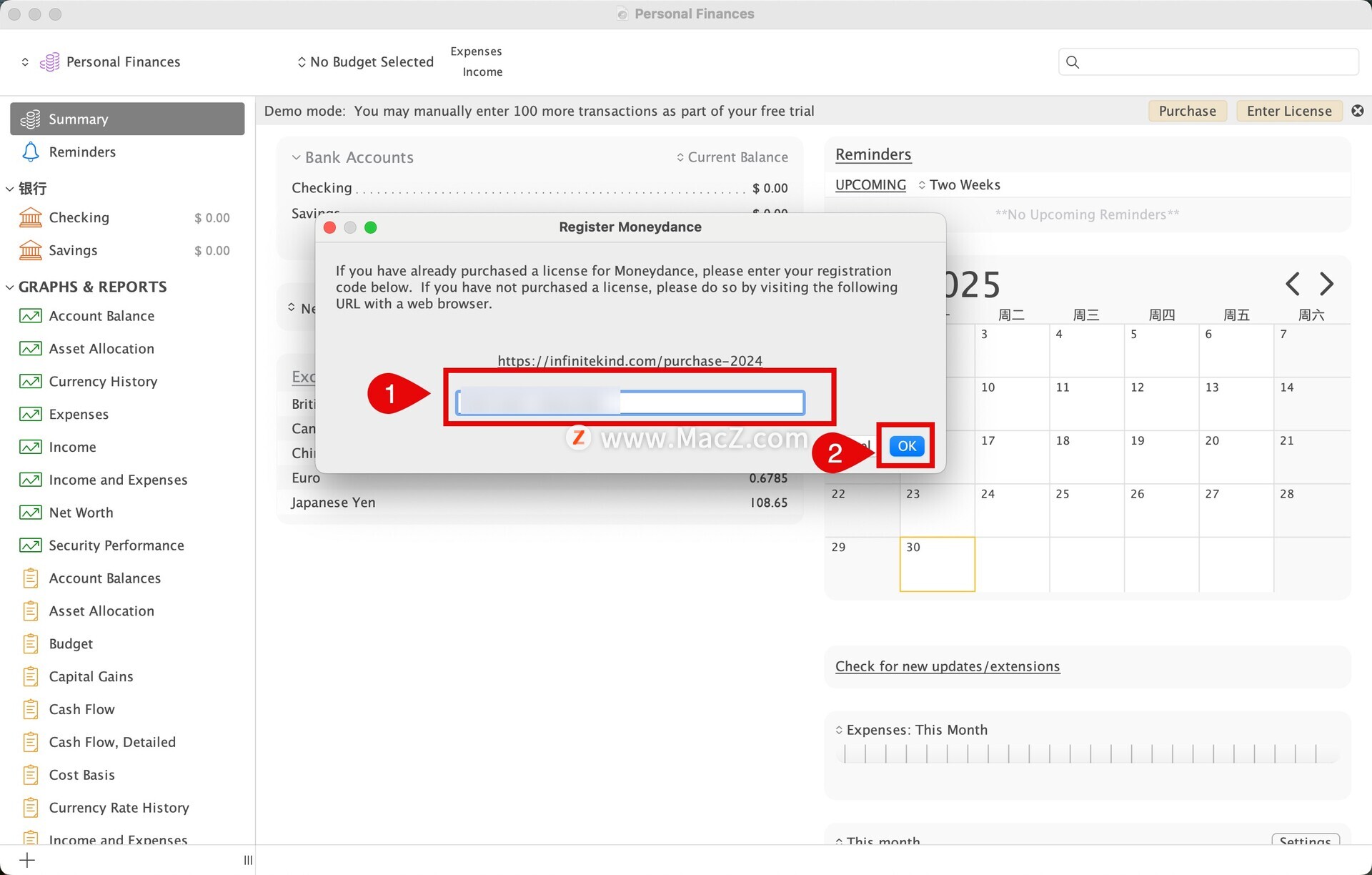Open the Reminders heading link

(x=873, y=154)
